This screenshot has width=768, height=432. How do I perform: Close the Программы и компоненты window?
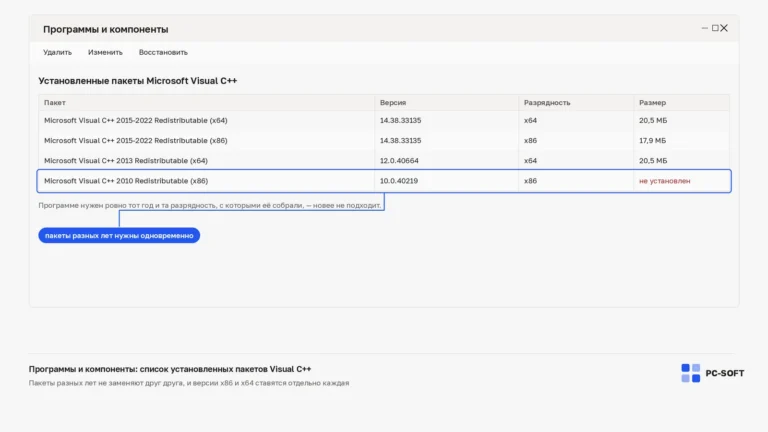click(724, 28)
